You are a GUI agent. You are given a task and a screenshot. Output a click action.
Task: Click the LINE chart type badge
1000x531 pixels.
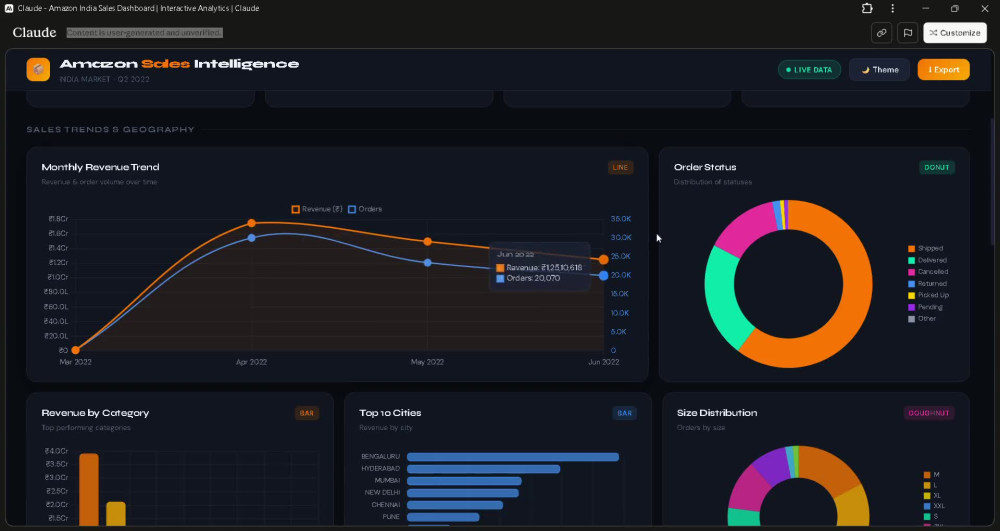pos(621,168)
